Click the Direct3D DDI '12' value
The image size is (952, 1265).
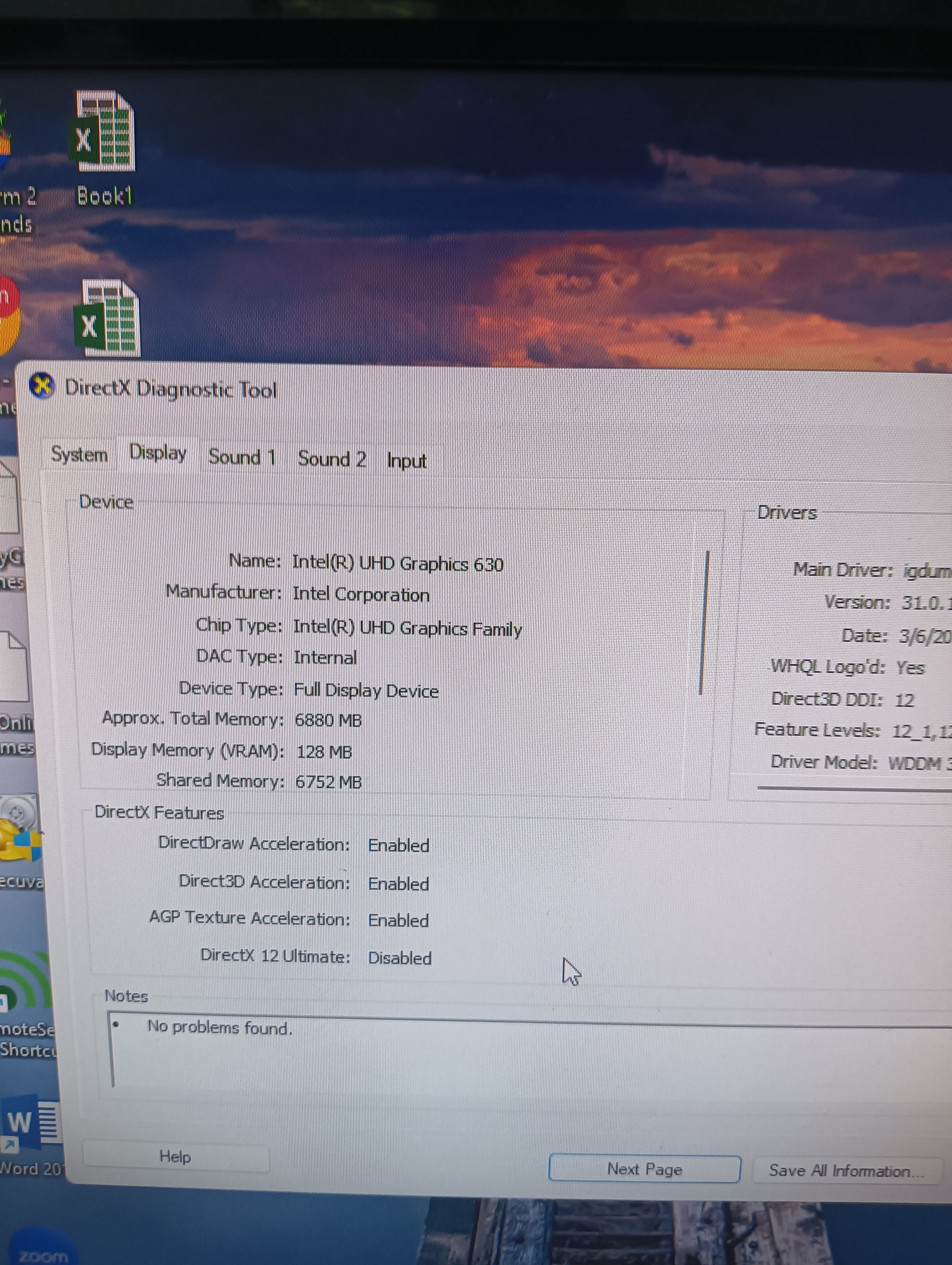[x=905, y=700]
